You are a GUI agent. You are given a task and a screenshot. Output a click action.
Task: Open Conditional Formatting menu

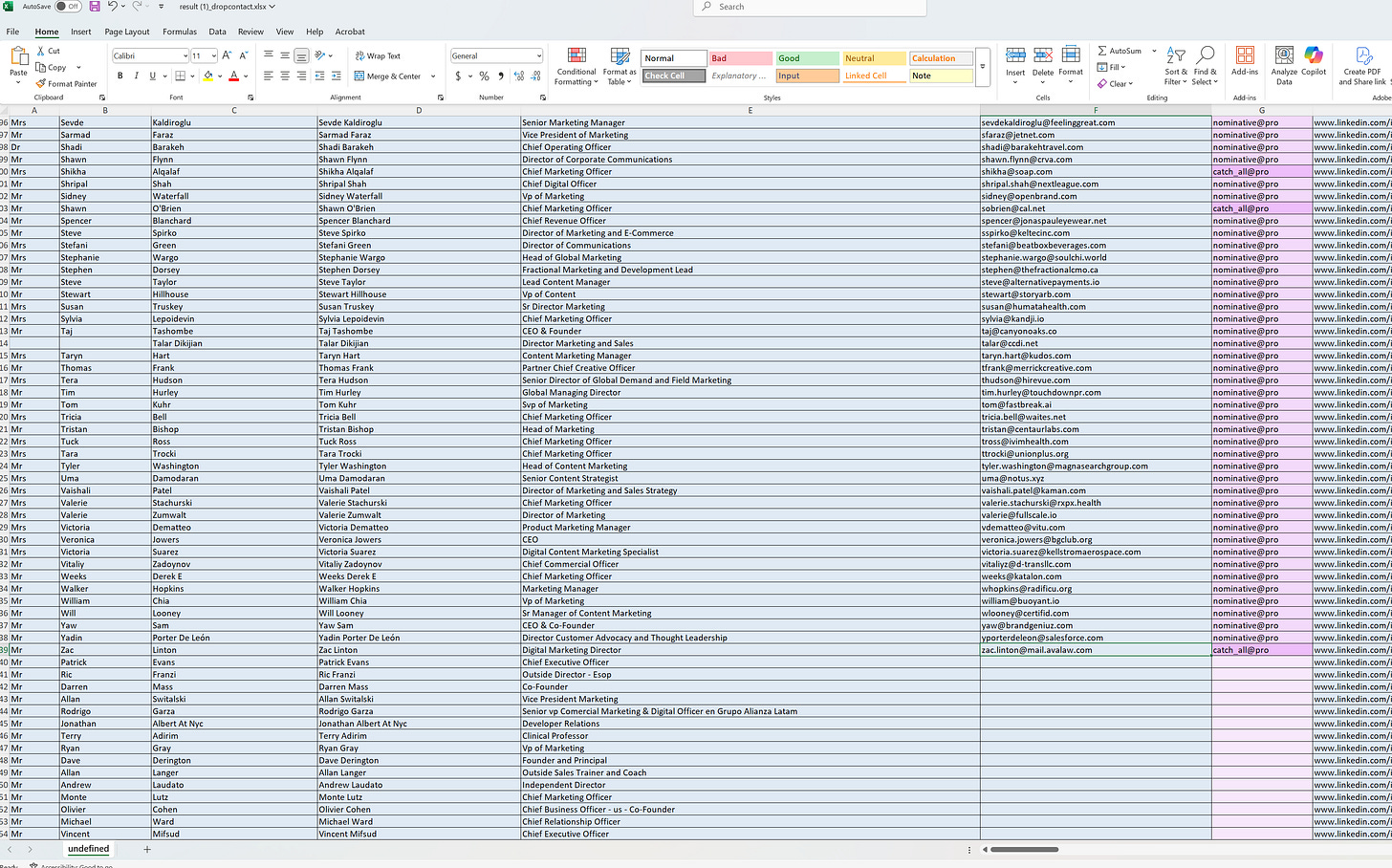pyautogui.click(x=576, y=66)
